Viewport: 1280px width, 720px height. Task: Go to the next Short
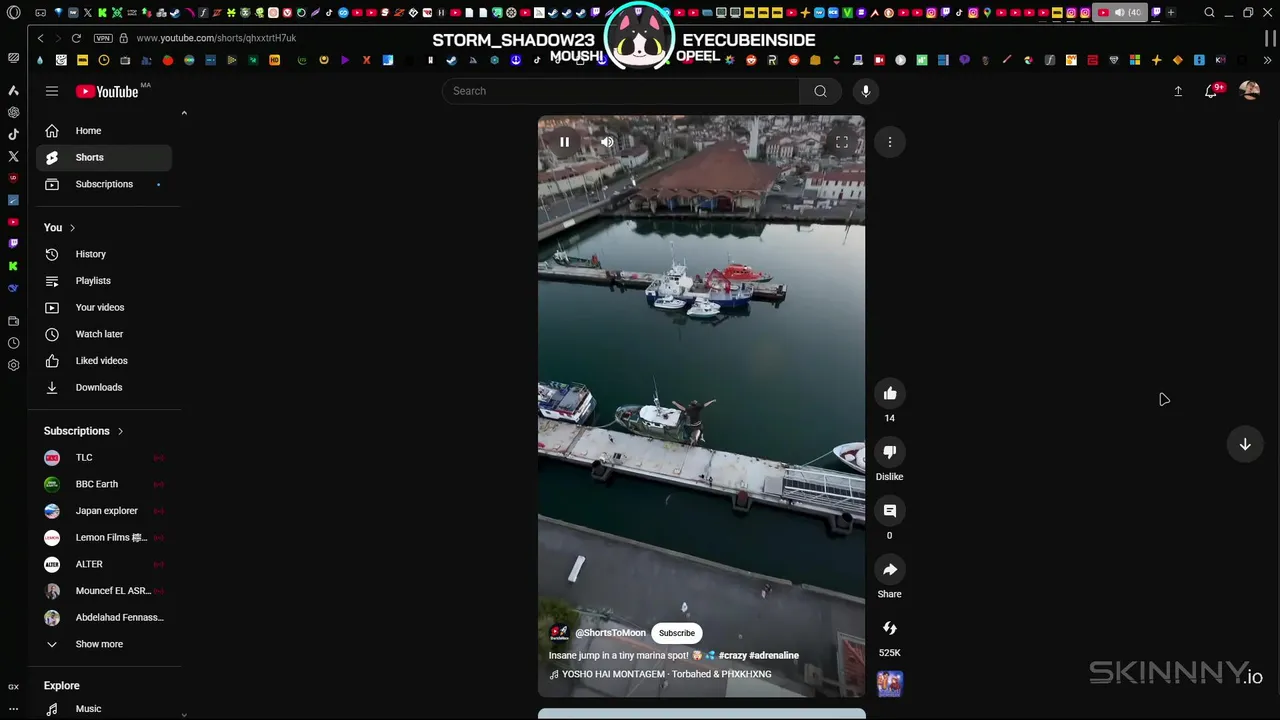[x=1245, y=444]
